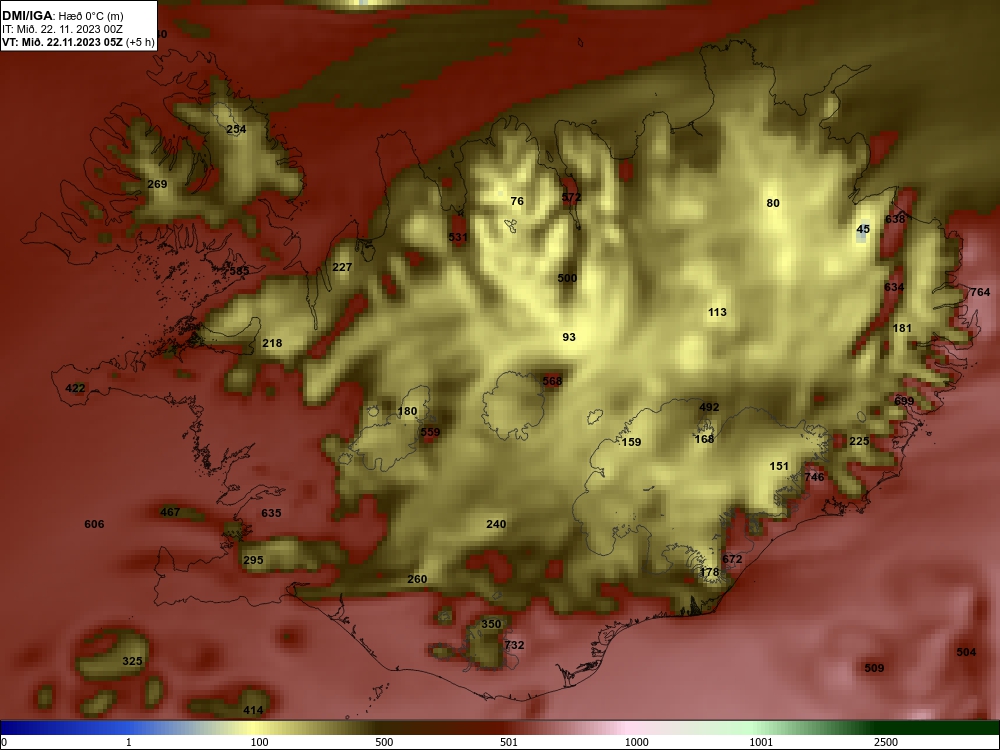The height and width of the screenshot is (750, 1000).
Task: Click the DMI/IGA title text
Action: [x=26, y=16]
